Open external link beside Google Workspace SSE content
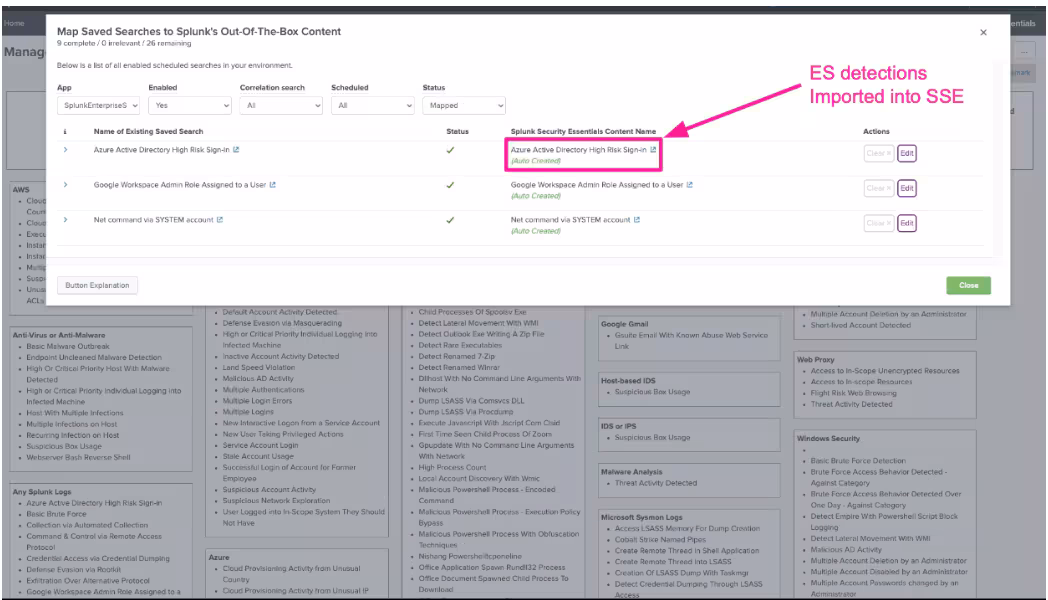Image resolution: width=1048 pixels, height=600 pixels. (689, 185)
